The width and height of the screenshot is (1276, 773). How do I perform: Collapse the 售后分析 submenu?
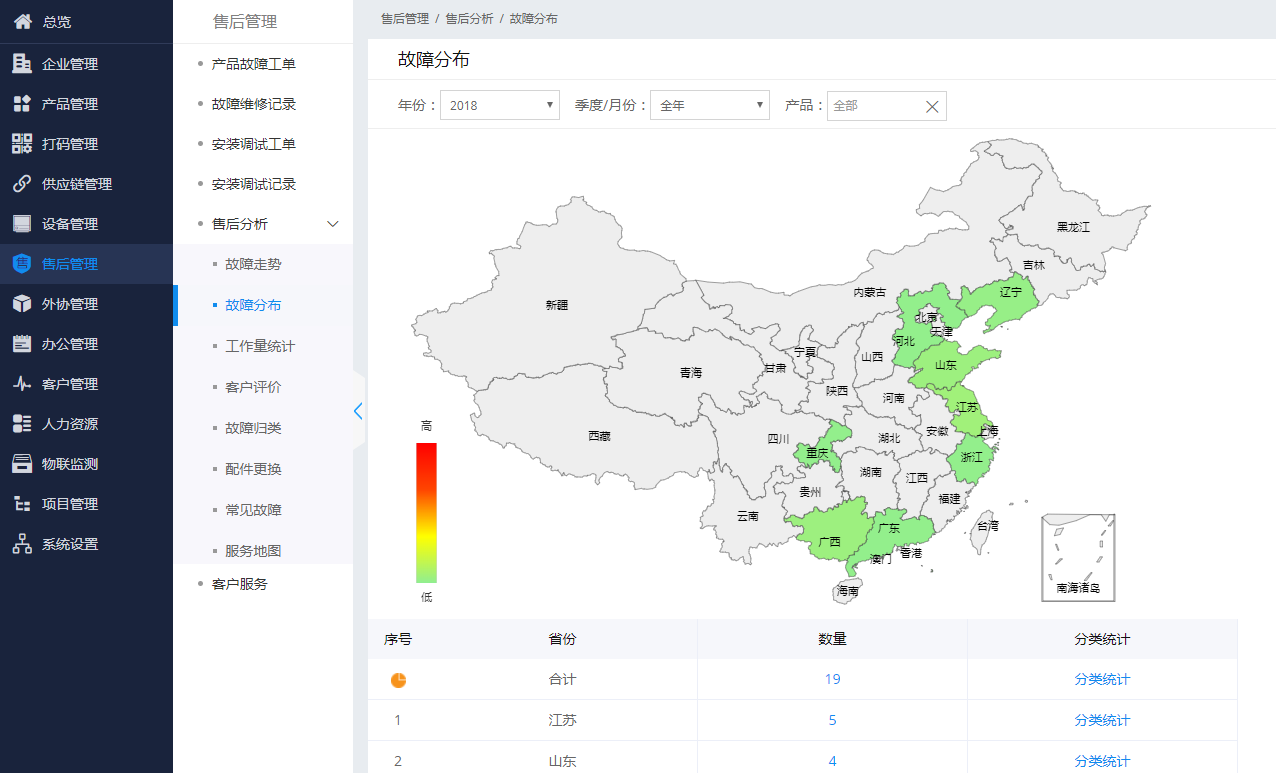[334, 224]
